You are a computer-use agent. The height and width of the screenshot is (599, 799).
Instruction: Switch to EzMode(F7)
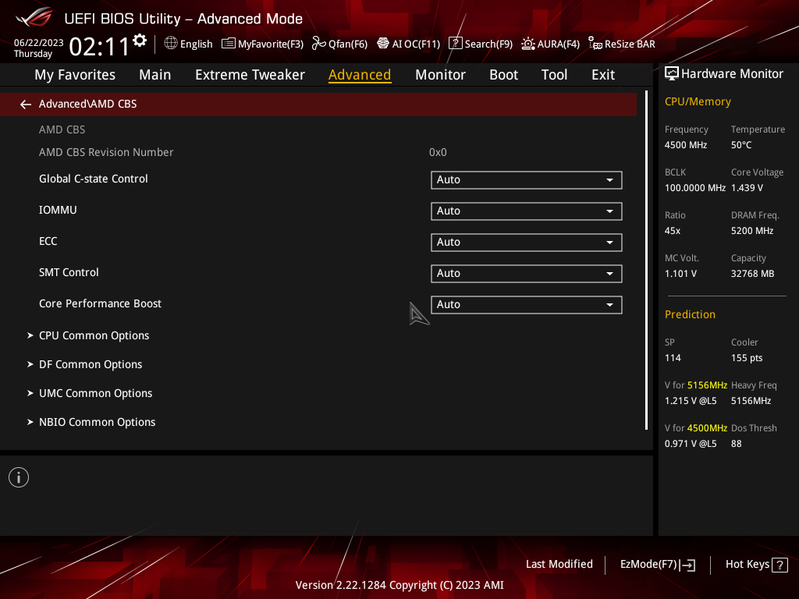click(657, 565)
